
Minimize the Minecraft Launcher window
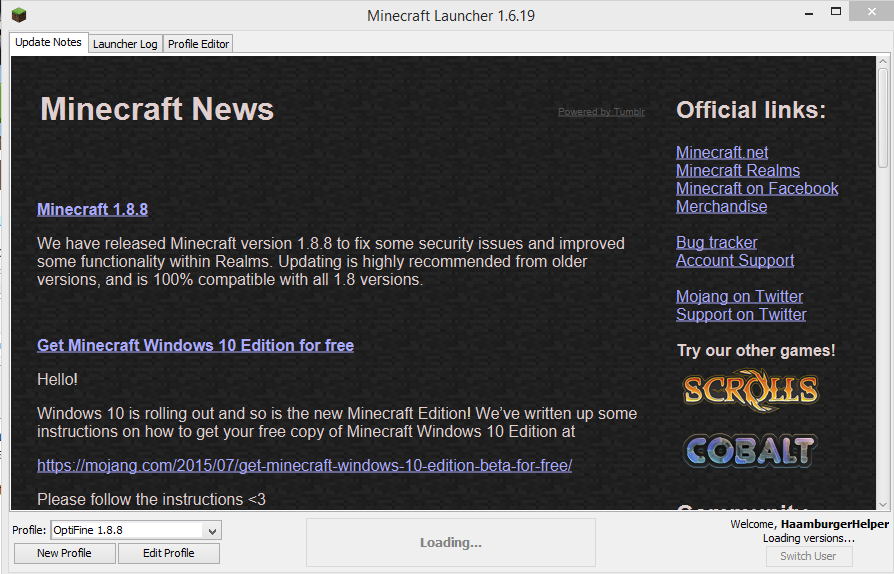tap(809, 12)
